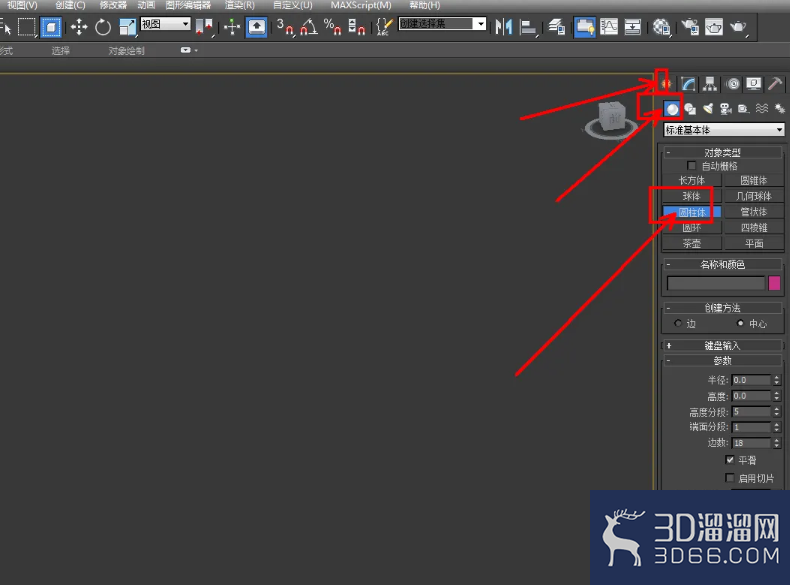Click the Select and Manipulate icon
This screenshot has width=790, height=585.
(x=232, y=26)
